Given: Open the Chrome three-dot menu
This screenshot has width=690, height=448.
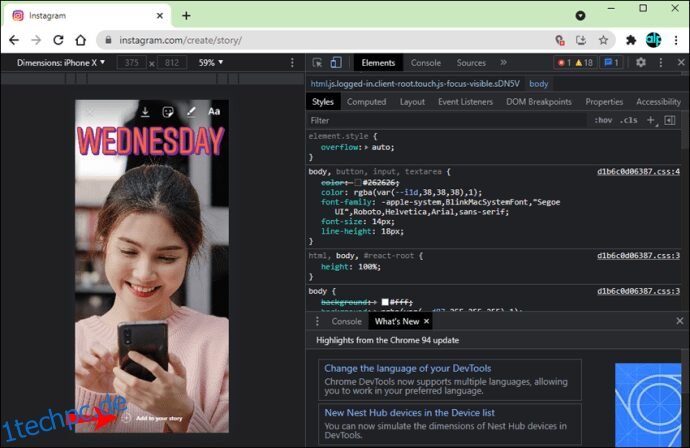Looking at the screenshot, I should pos(676,40).
